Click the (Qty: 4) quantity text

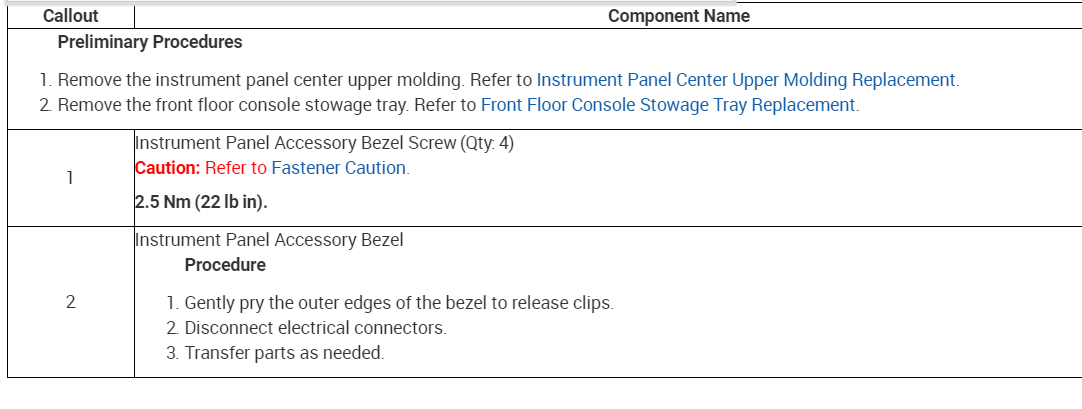[x=487, y=143]
